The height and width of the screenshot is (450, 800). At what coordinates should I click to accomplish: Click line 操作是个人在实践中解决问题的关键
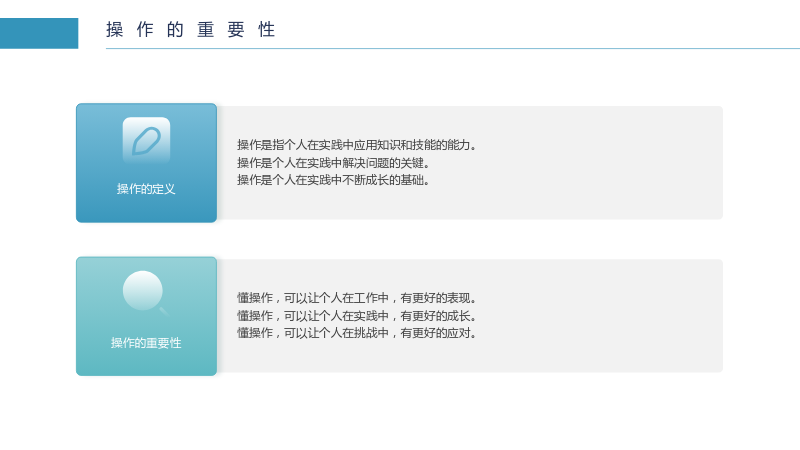[333, 163]
